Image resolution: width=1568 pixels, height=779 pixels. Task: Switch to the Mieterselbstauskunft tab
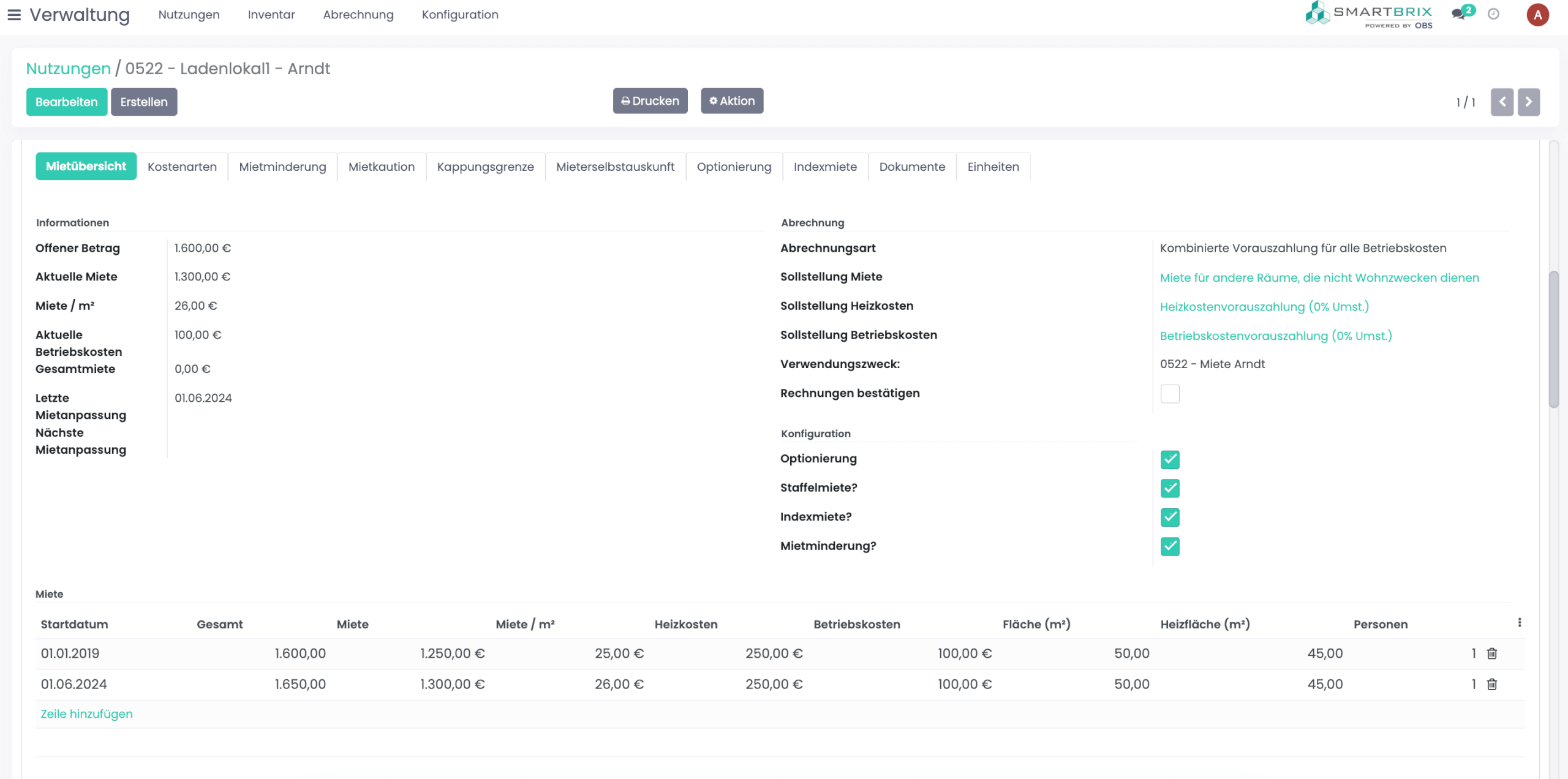(615, 167)
